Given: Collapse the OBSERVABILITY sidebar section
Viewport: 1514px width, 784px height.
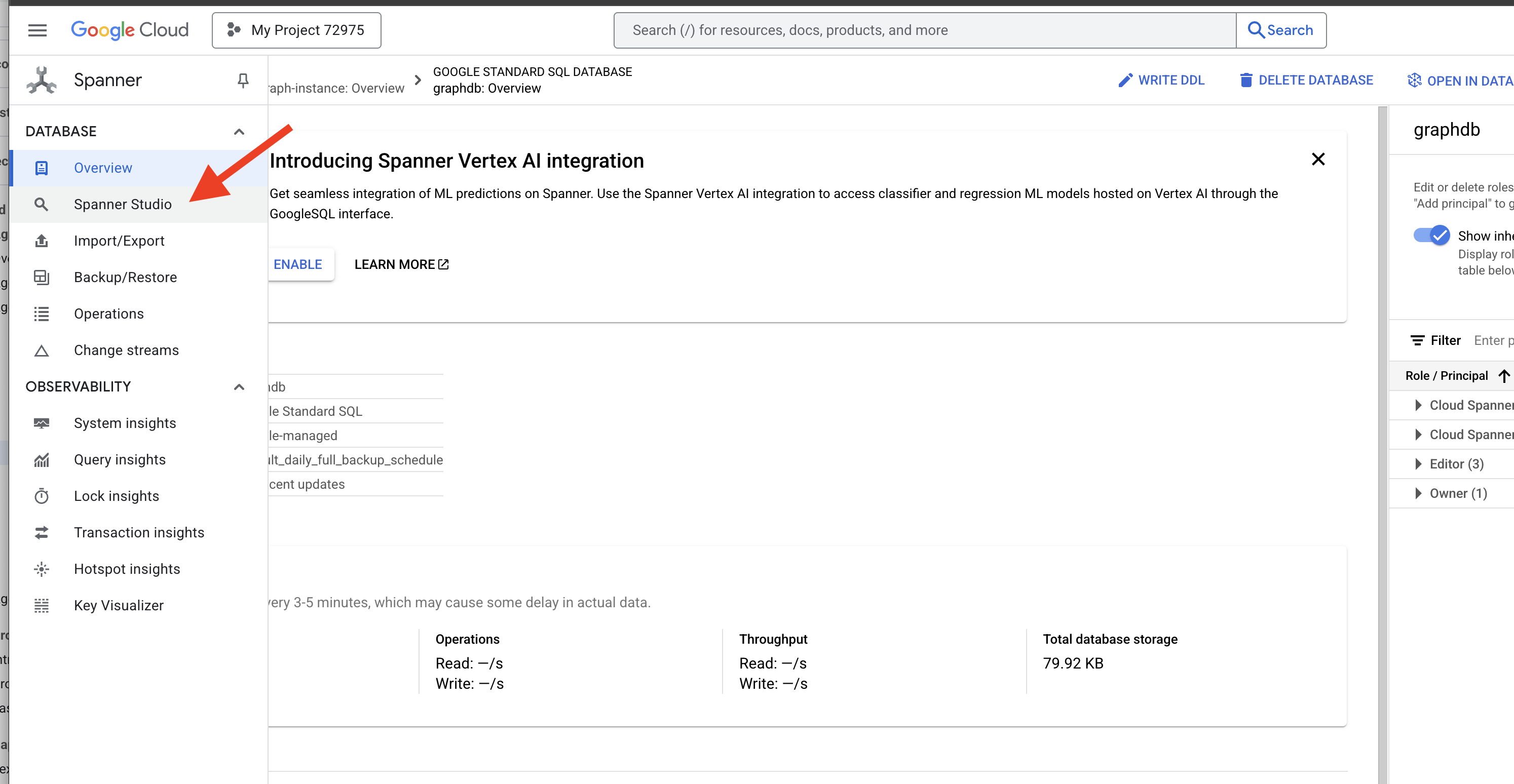Looking at the screenshot, I should tap(239, 387).
